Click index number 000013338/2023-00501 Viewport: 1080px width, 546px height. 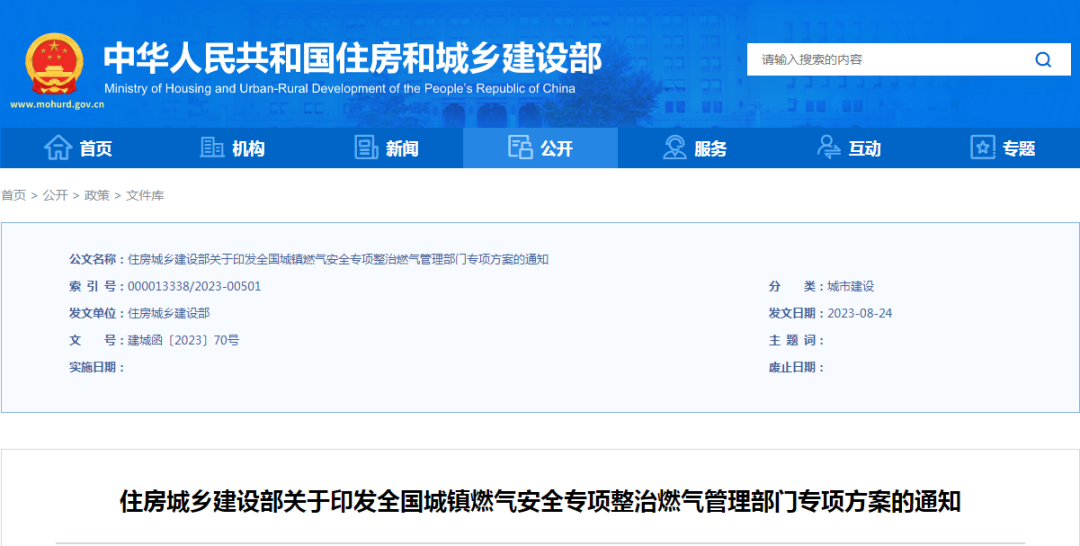194,286
